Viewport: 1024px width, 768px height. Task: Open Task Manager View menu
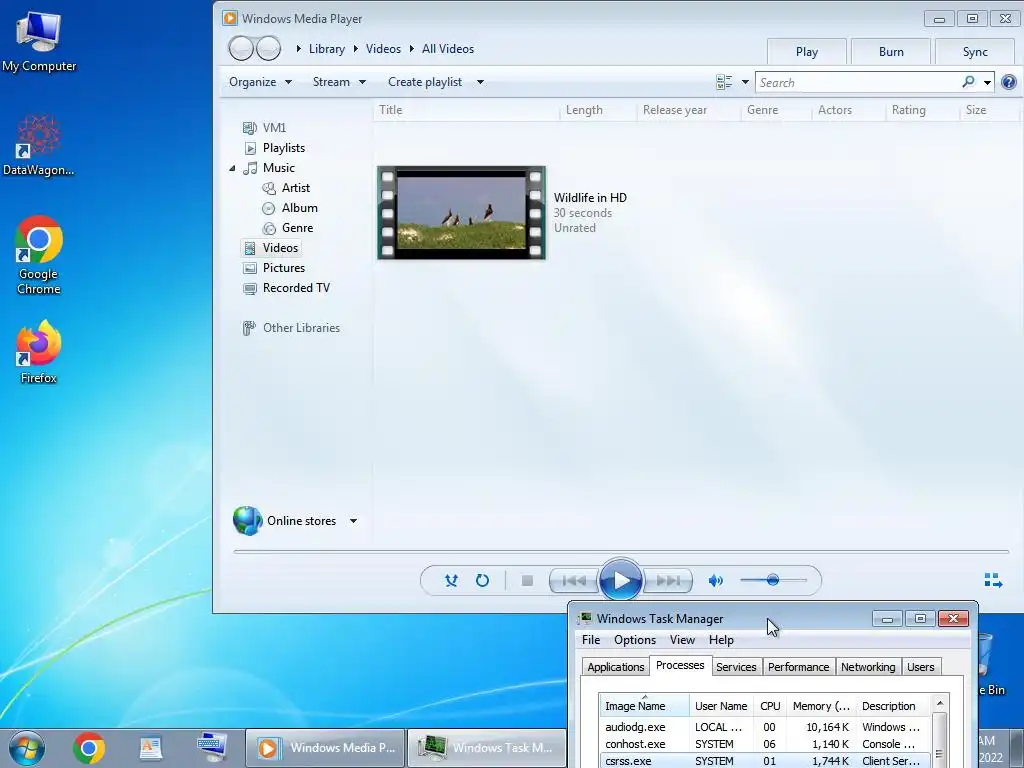[682, 640]
